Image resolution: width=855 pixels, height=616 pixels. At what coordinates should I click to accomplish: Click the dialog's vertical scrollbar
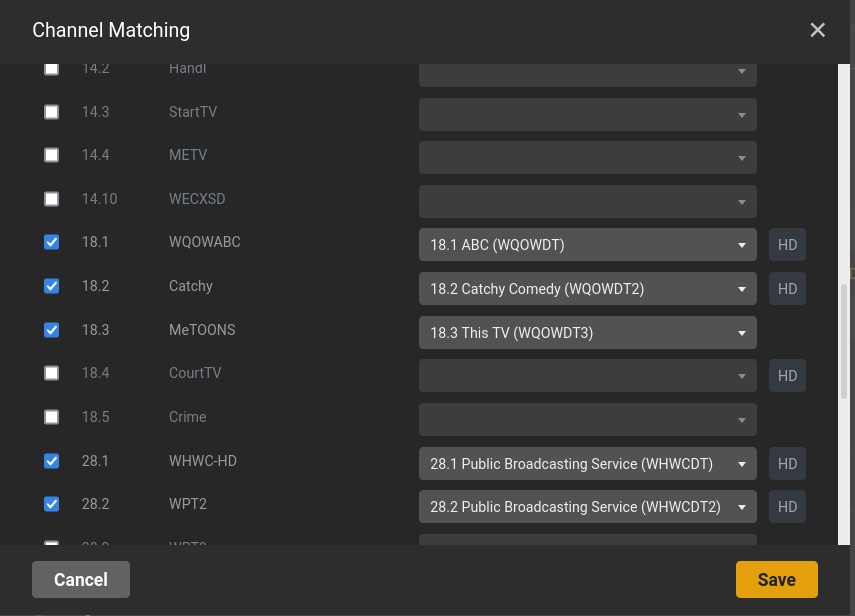pos(844,341)
